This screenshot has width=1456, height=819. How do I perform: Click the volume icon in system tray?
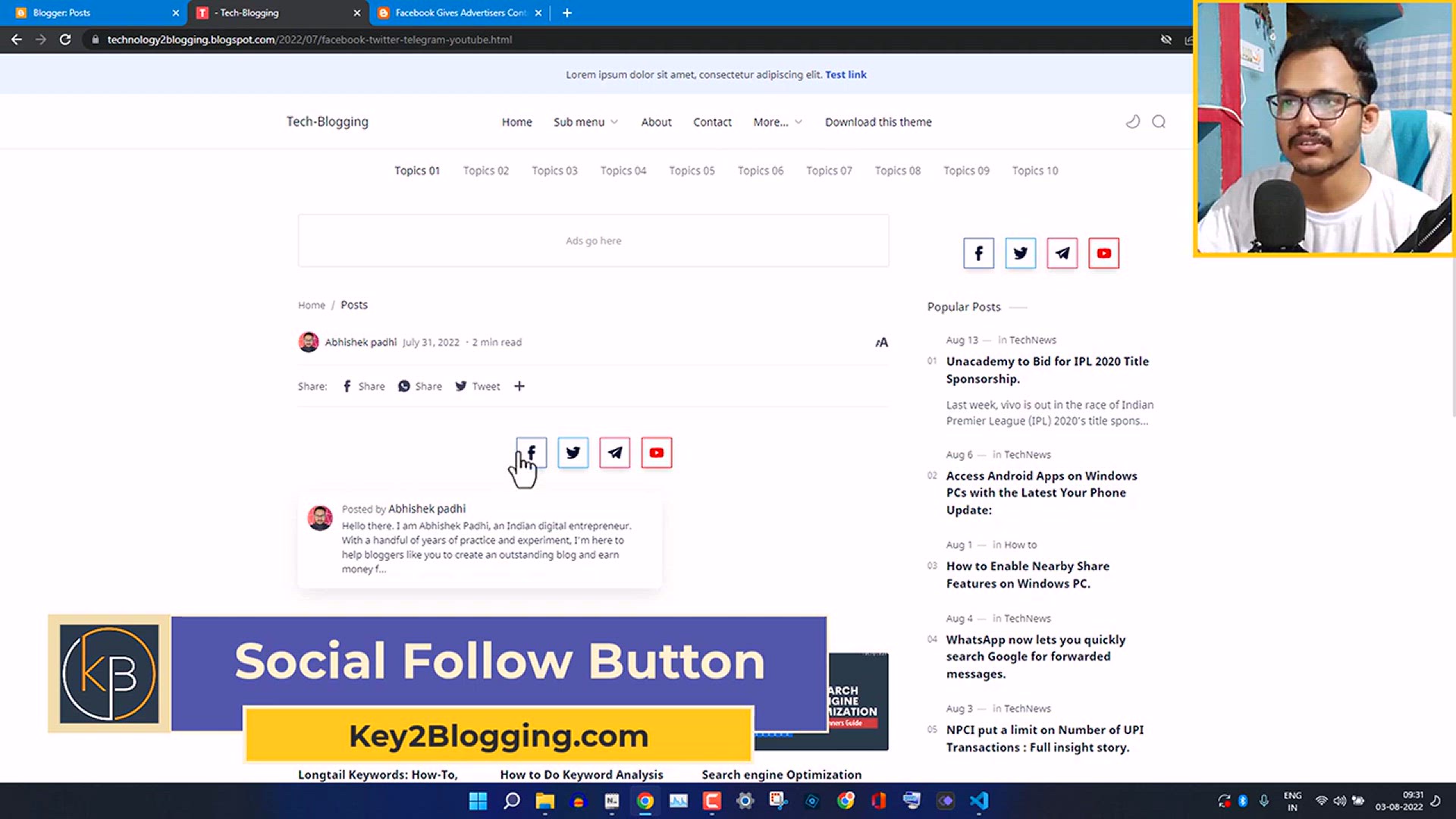(1339, 801)
